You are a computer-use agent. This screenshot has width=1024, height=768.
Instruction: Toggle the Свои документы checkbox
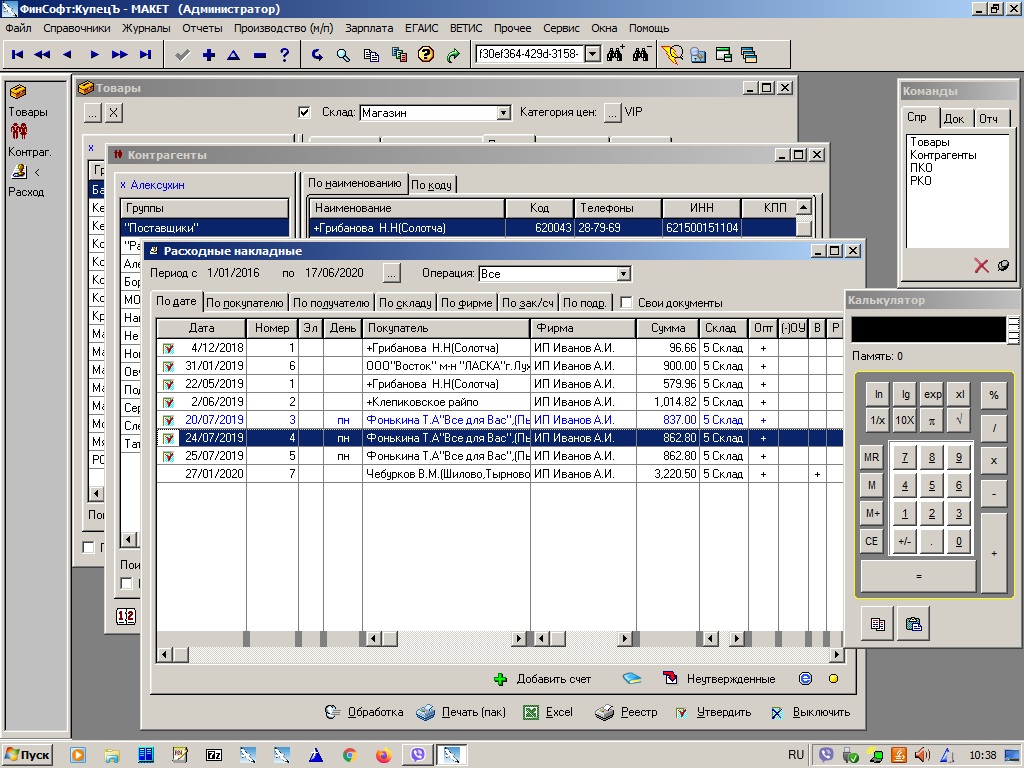(x=627, y=303)
